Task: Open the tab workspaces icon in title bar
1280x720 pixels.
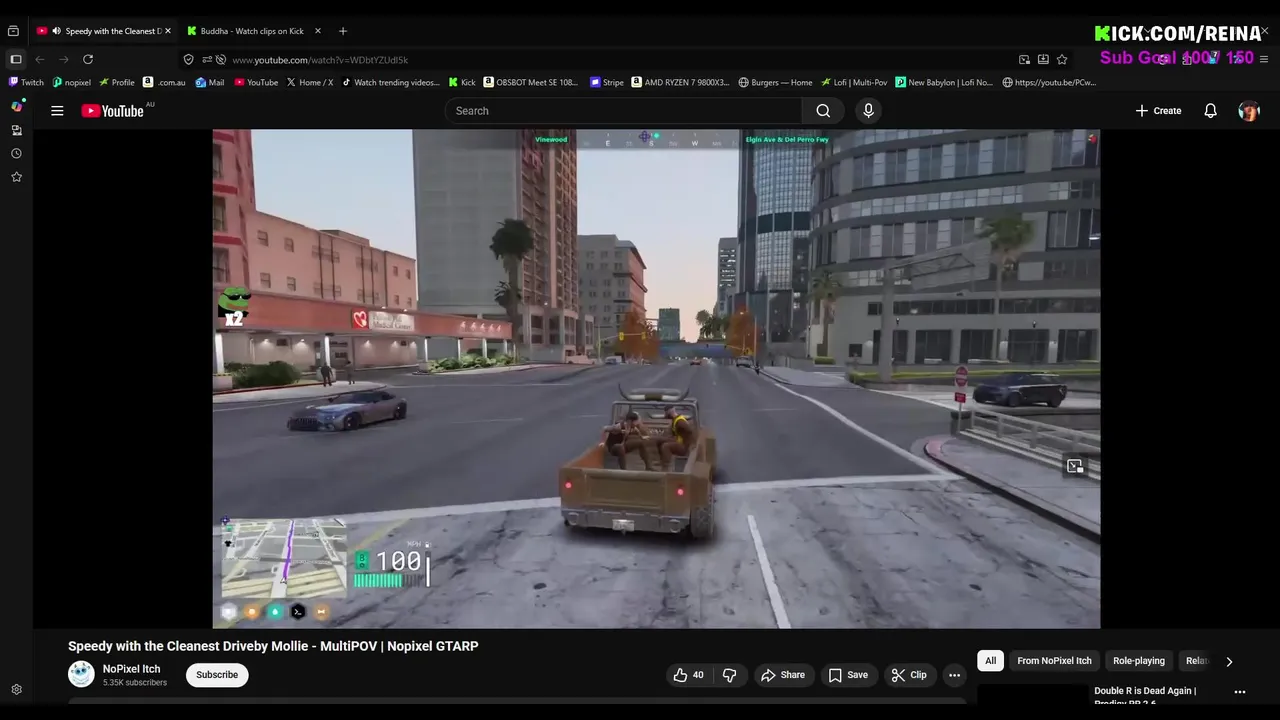Action: pos(13,31)
